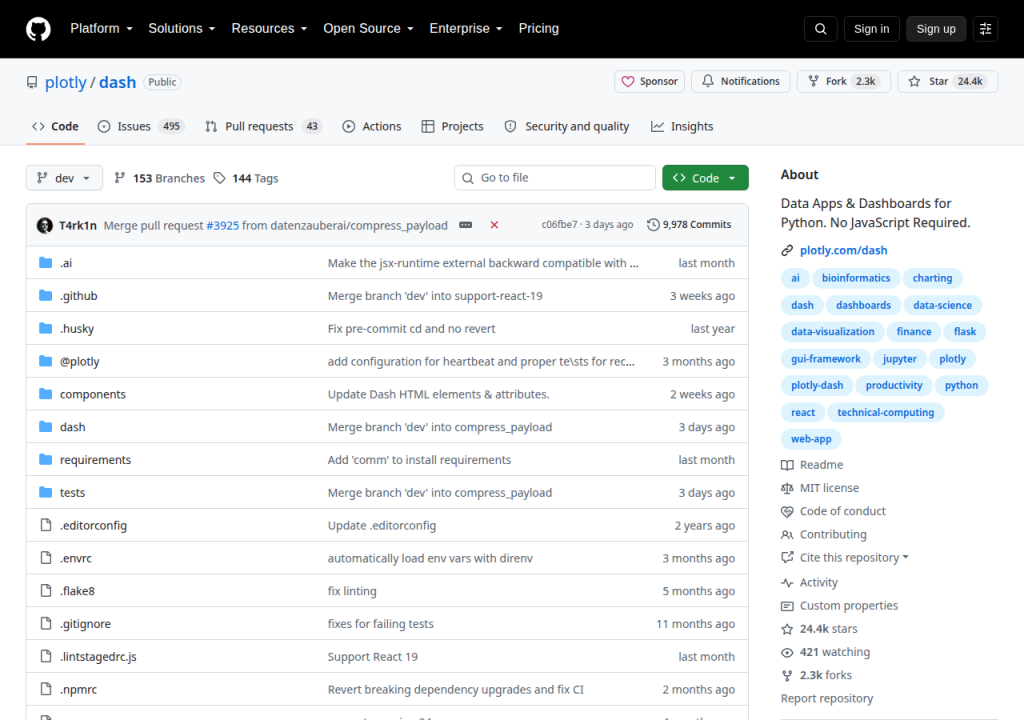Click the link icon beside plotly.com/dash
The height and width of the screenshot is (720, 1024).
coord(787,250)
